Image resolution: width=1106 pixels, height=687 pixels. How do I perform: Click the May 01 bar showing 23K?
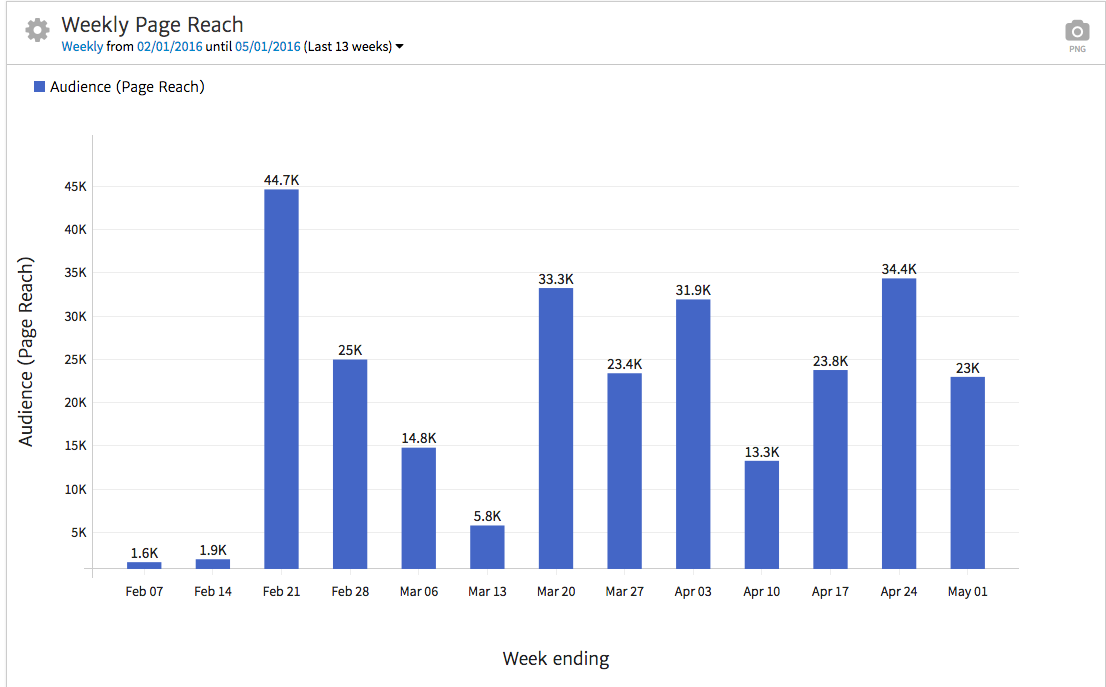point(967,472)
